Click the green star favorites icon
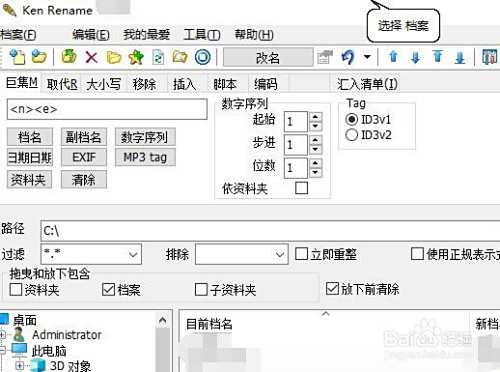This screenshot has width=500, height=372. [x=136, y=57]
